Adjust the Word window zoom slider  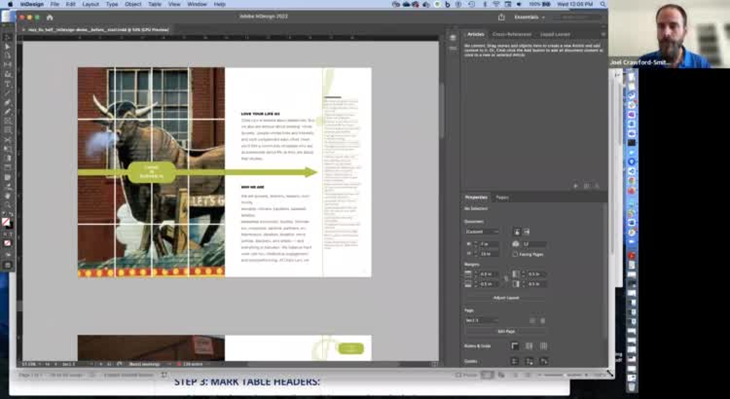pyautogui.click(x=566, y=375)
